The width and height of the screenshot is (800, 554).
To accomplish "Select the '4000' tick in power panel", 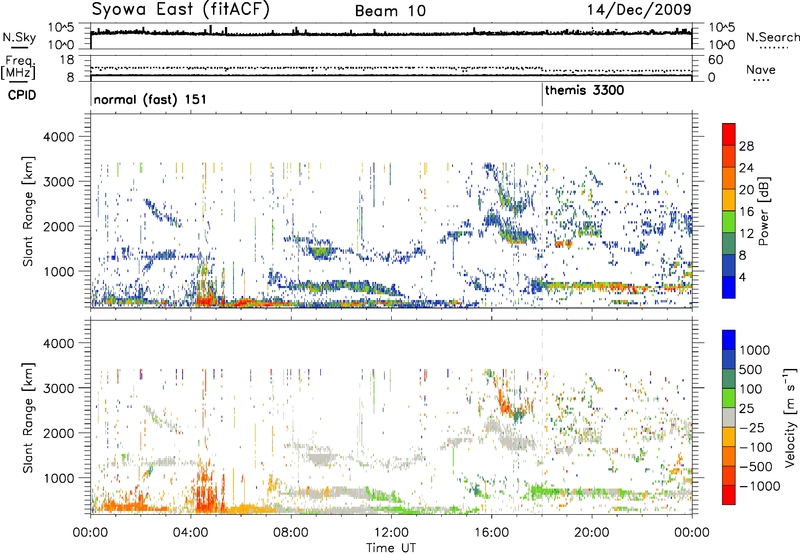I will (x=59, y=137).
